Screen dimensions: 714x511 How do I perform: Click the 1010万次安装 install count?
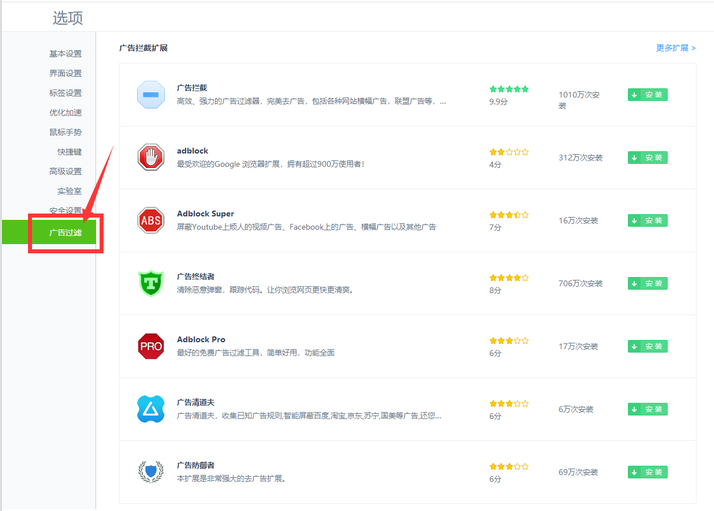(x=579, y=100)
